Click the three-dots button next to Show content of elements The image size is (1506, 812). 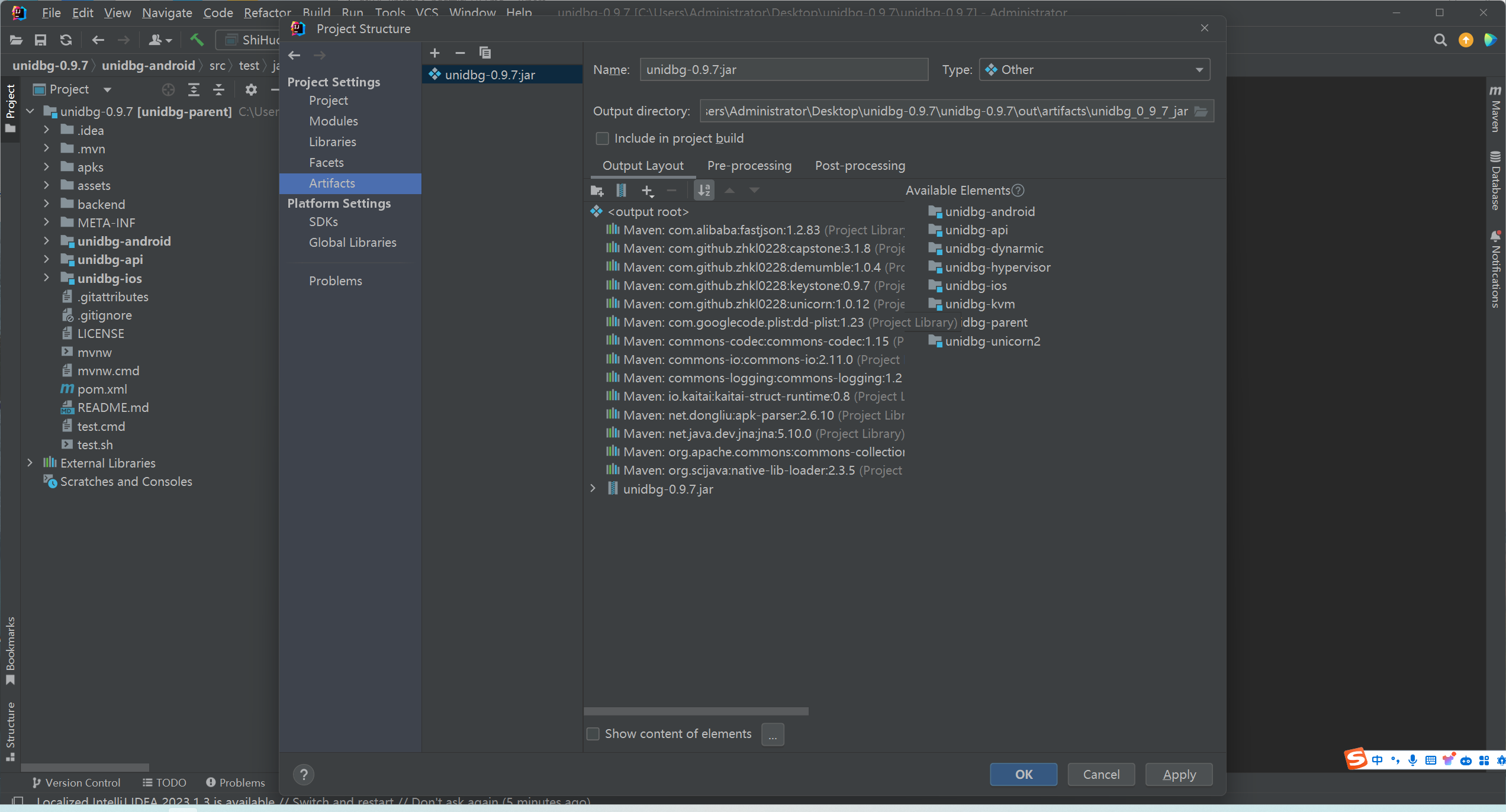[x=774, y=733]
